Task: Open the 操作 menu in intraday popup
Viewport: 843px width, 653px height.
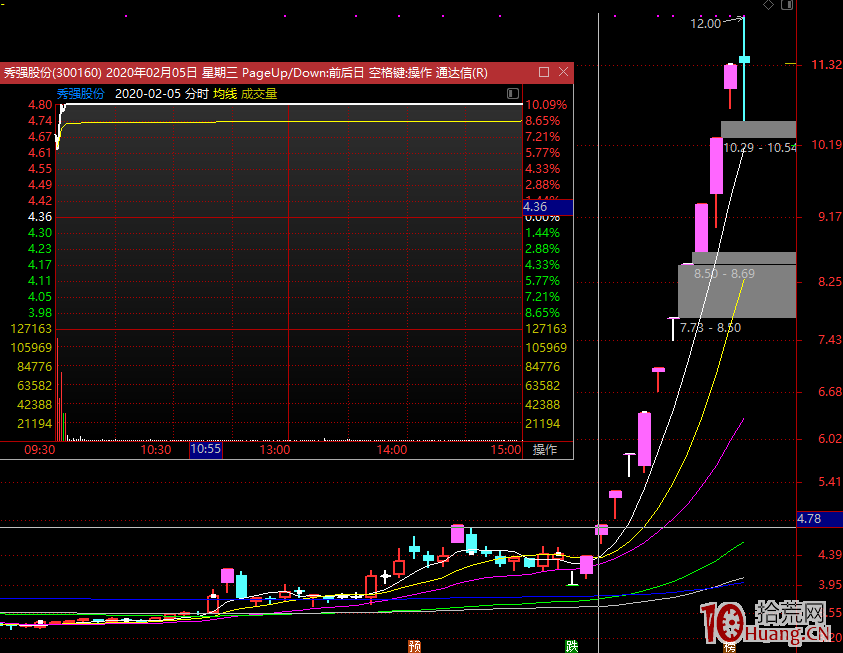Action: [545, 450]
